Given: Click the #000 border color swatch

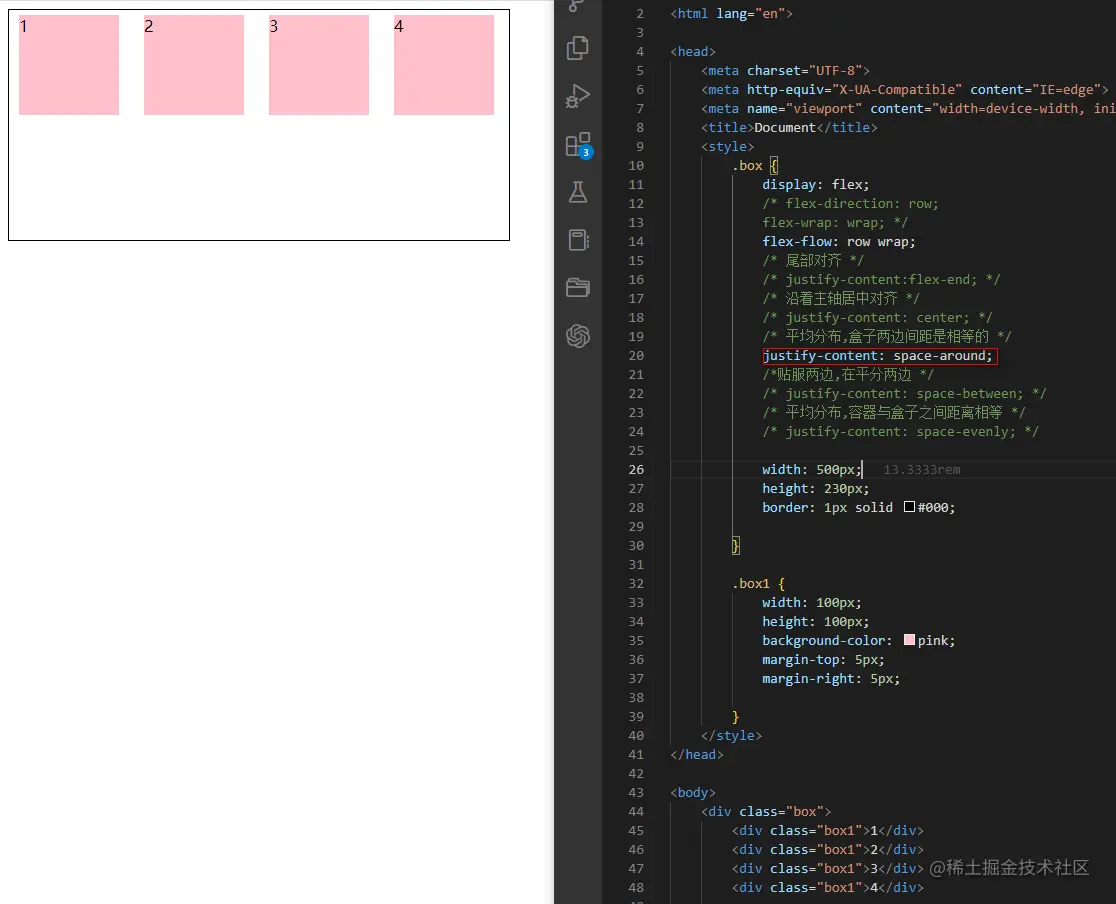Looking at the screenshot, I should point(909,507).
